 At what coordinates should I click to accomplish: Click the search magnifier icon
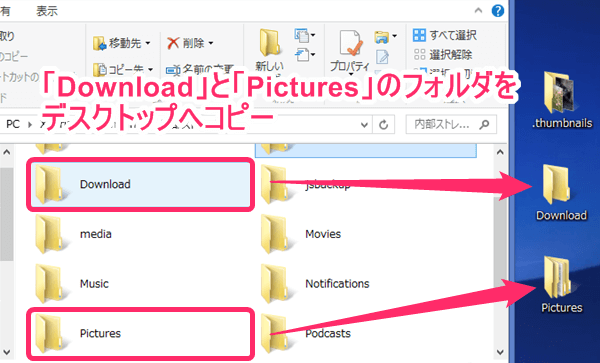485,124
